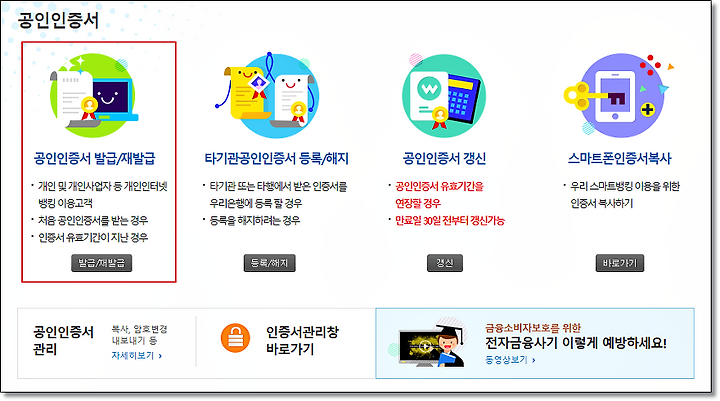The image size is (720, 401).
Task: Click the 자세히보기 chevron arrow
Action: pyautogui.click(x=160, y=356)
